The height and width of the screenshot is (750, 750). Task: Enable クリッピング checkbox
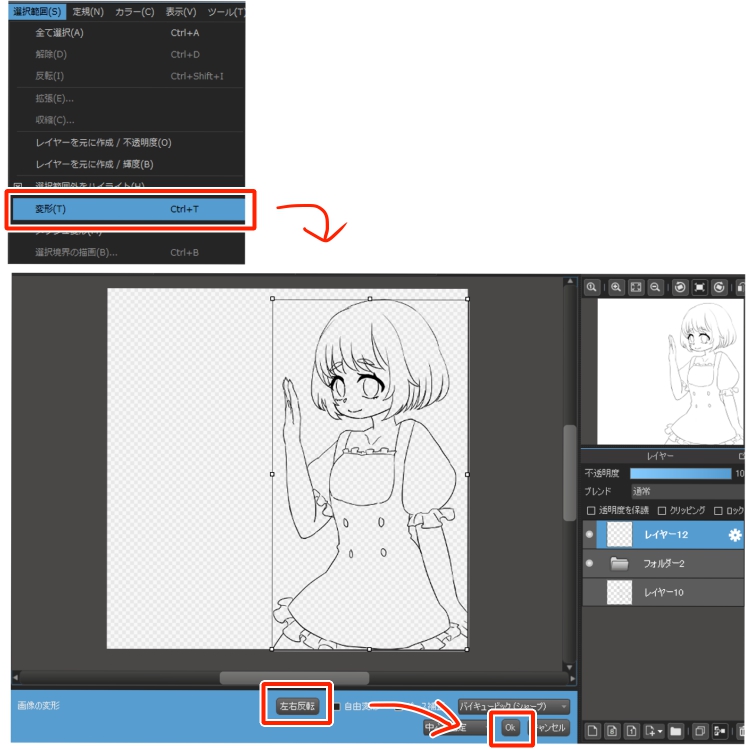pos(662,511)
